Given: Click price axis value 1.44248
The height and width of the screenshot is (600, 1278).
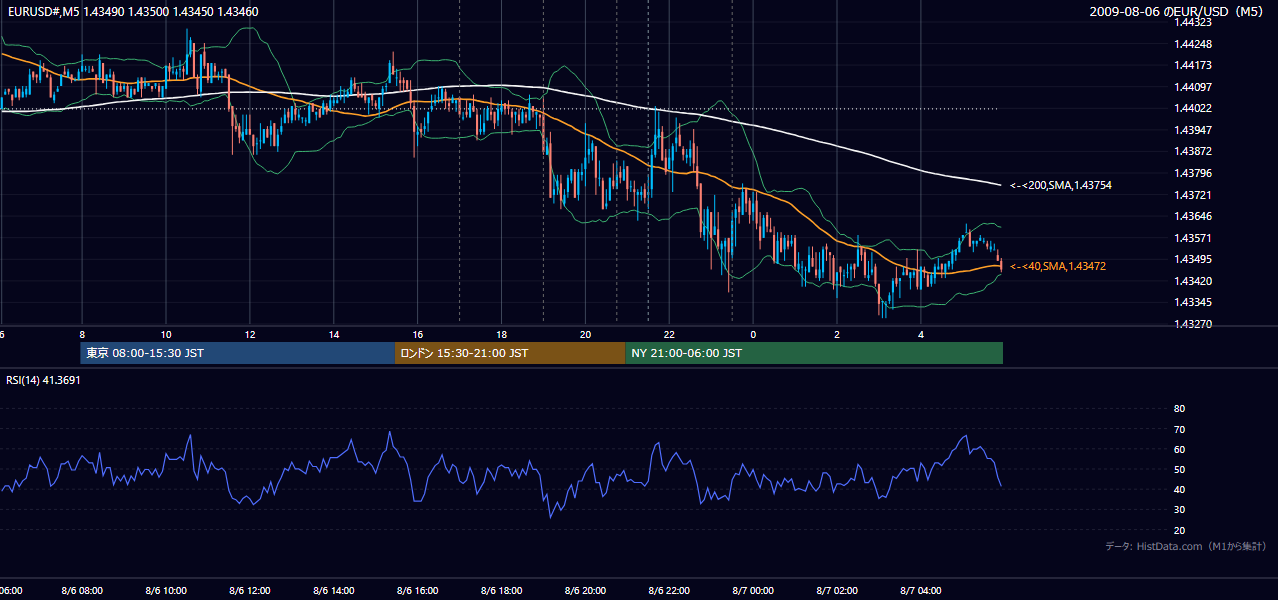Looking at the screenshot, I should tap(1194, 44).
